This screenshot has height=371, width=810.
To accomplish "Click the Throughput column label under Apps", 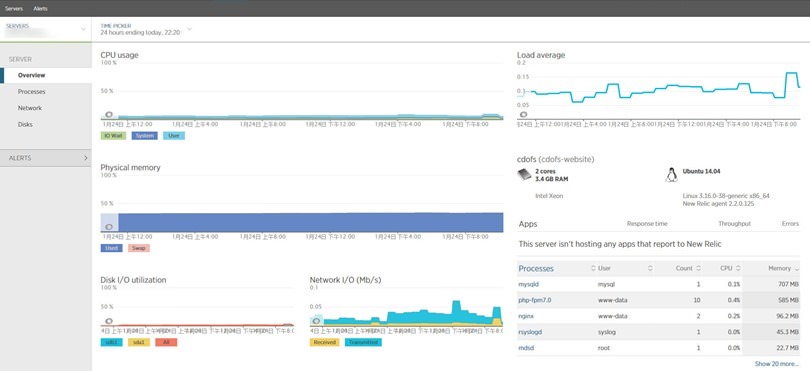I will pyautogui.click(x=734, y=224).
